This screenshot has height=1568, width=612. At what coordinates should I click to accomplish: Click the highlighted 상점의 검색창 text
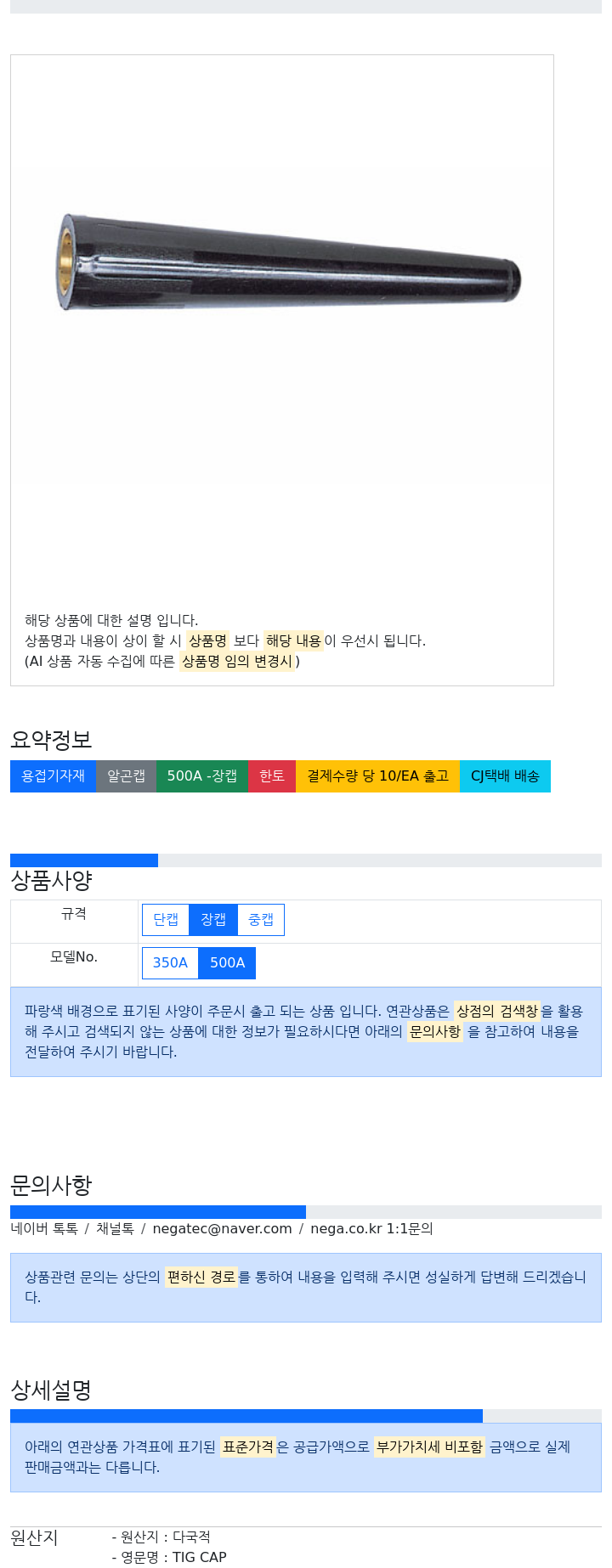[x=497, y=1011]
